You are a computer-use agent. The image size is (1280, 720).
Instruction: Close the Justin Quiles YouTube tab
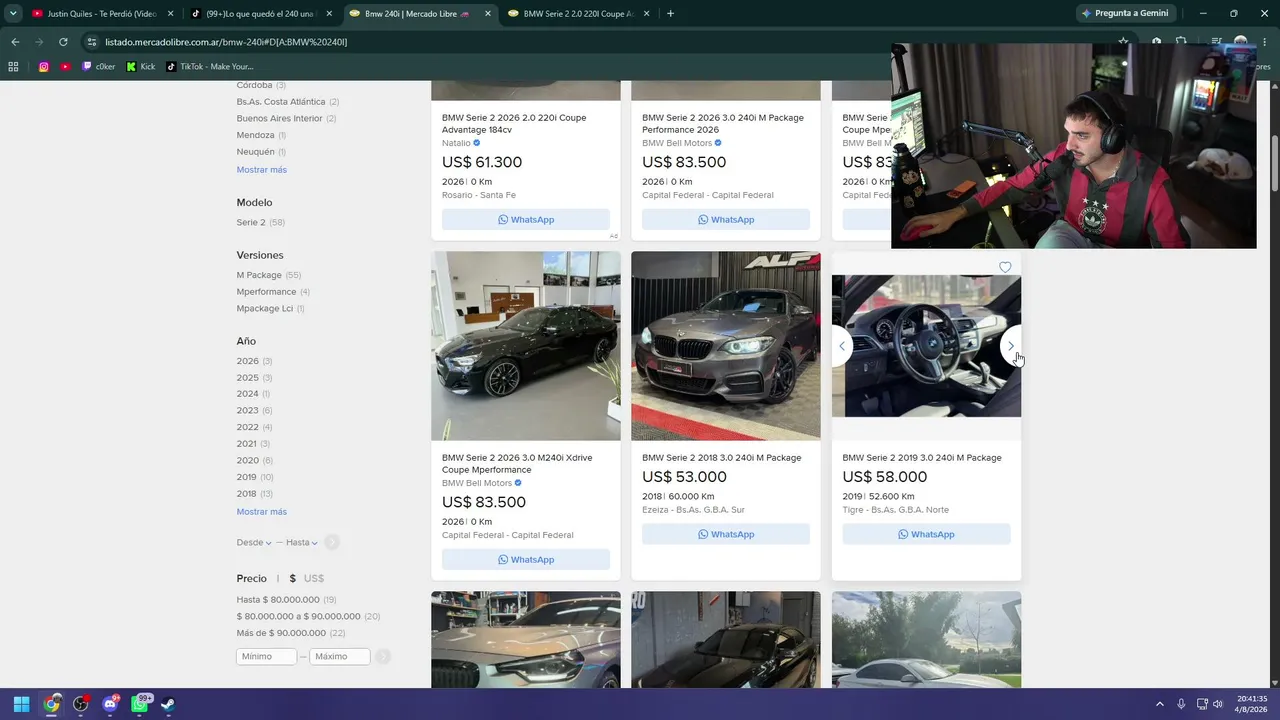click(171, 14)
